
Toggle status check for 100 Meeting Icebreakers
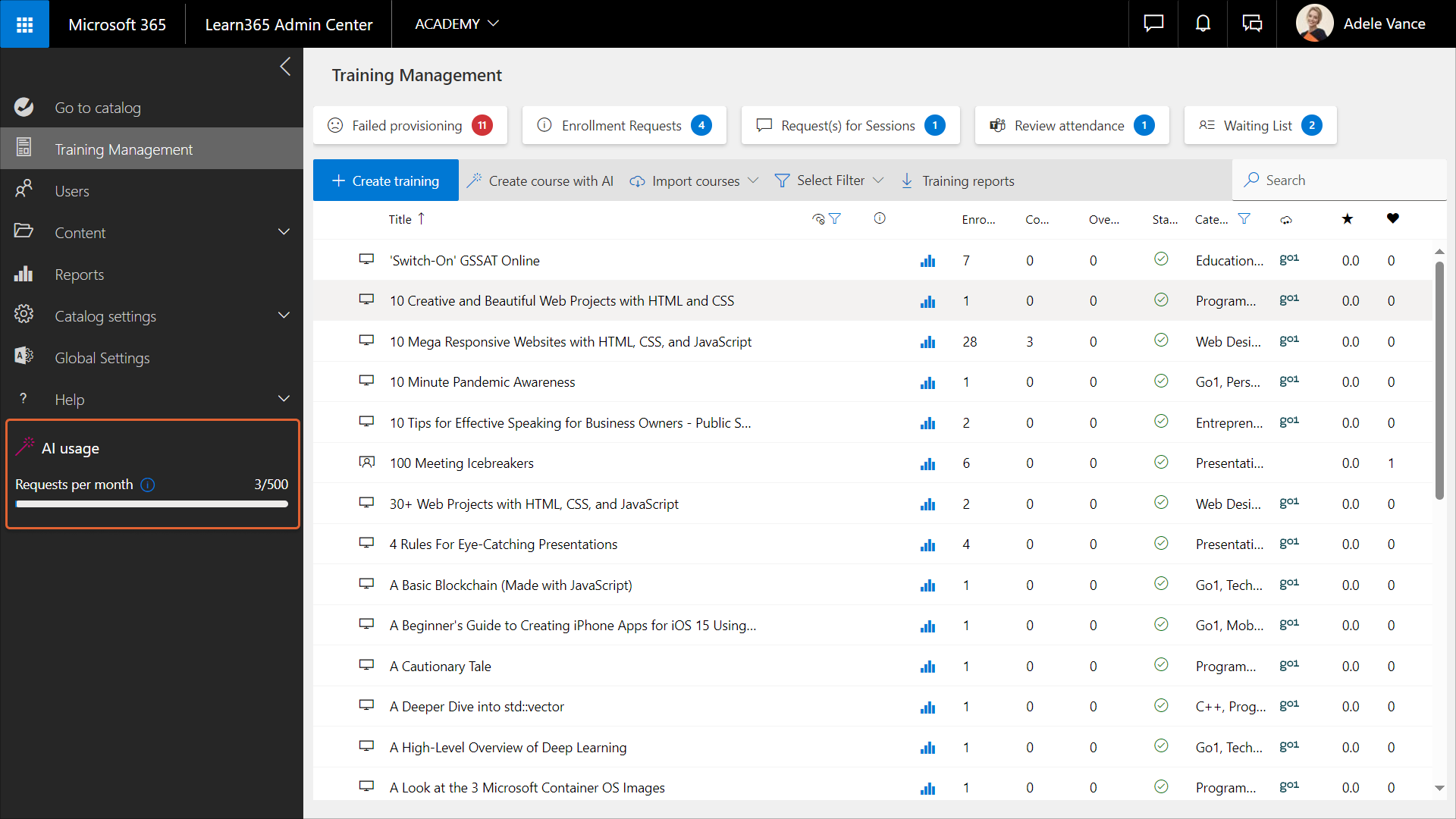[x=1160, y=463]
